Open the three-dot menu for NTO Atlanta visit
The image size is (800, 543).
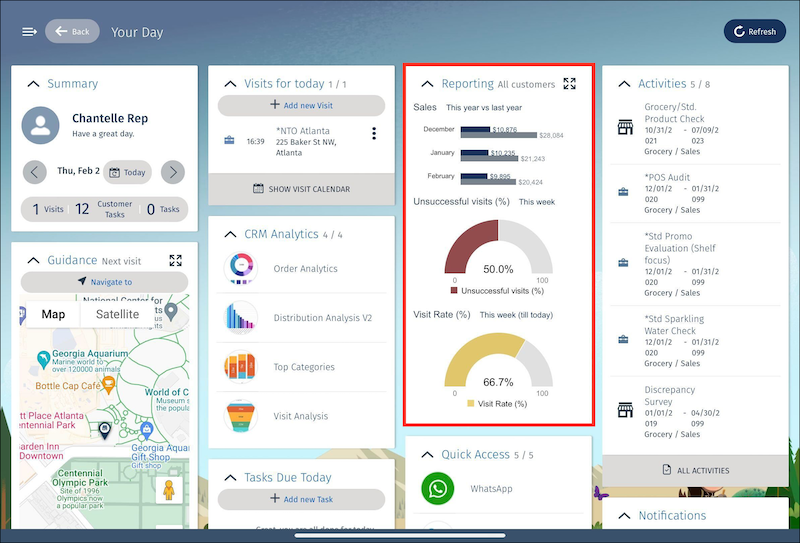pyautogui.click(x=374, y=134)
